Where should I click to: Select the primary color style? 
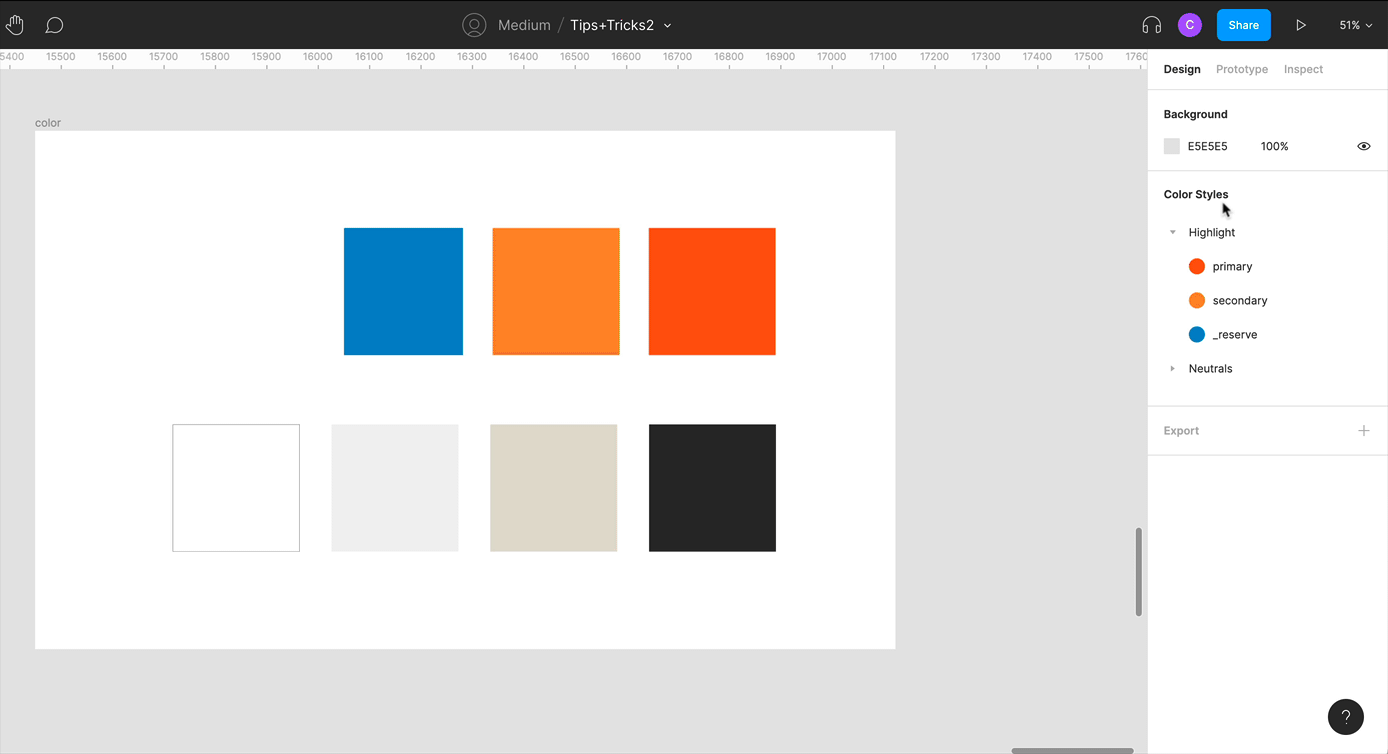[1232, 267]
